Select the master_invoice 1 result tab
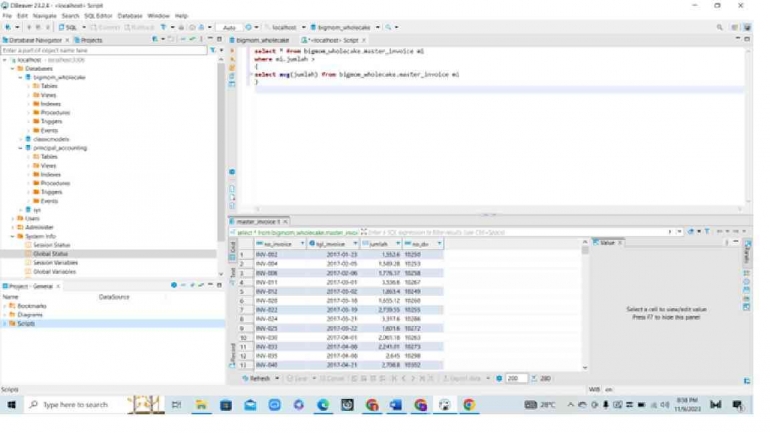The image size is (770, 433). click(258, 222)
